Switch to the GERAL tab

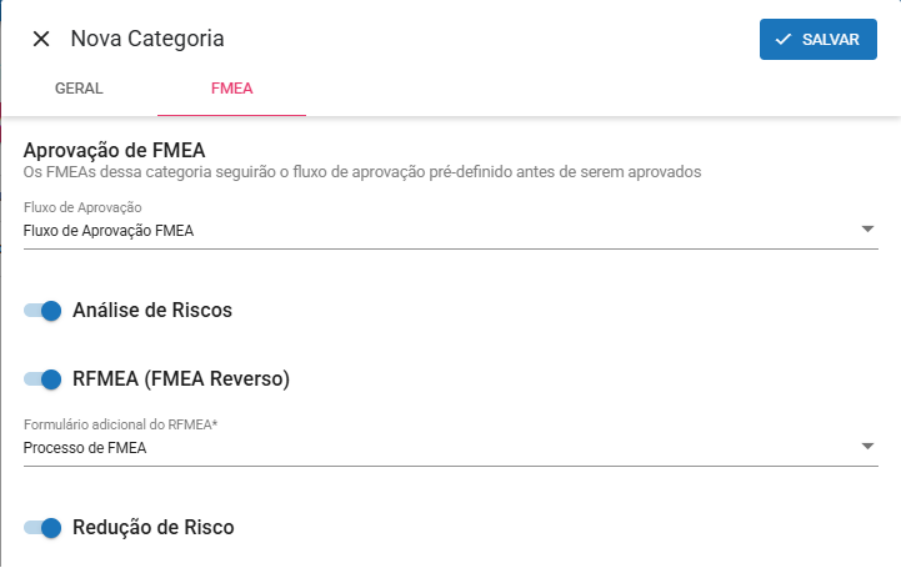pyautogui.click(x=79, y=88)
